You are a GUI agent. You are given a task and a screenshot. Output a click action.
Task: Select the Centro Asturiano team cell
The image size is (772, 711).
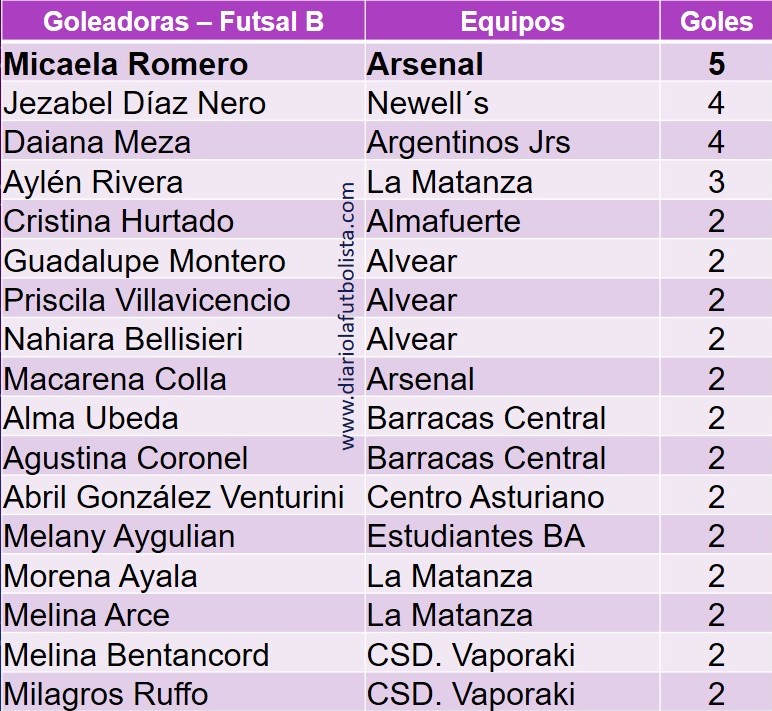click(x=485, y=497)
